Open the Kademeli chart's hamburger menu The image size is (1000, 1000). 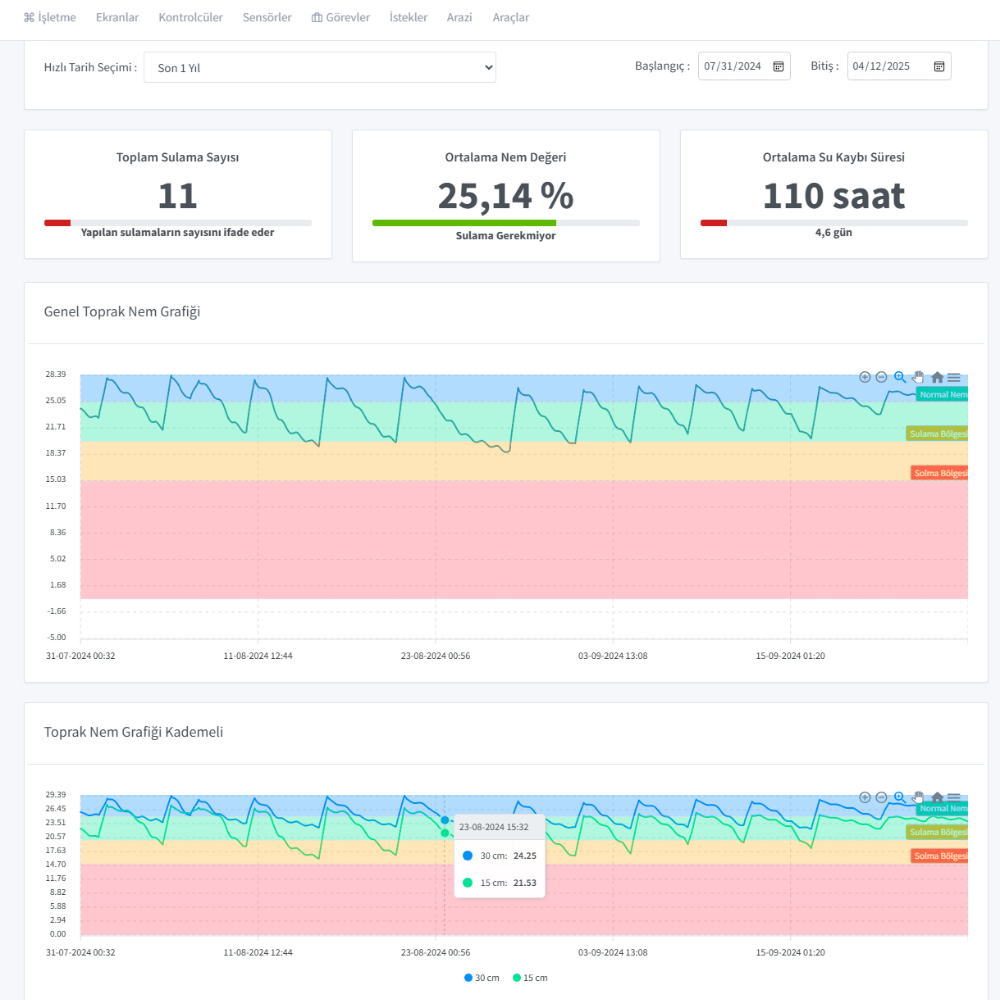click(x=953, y=797)
